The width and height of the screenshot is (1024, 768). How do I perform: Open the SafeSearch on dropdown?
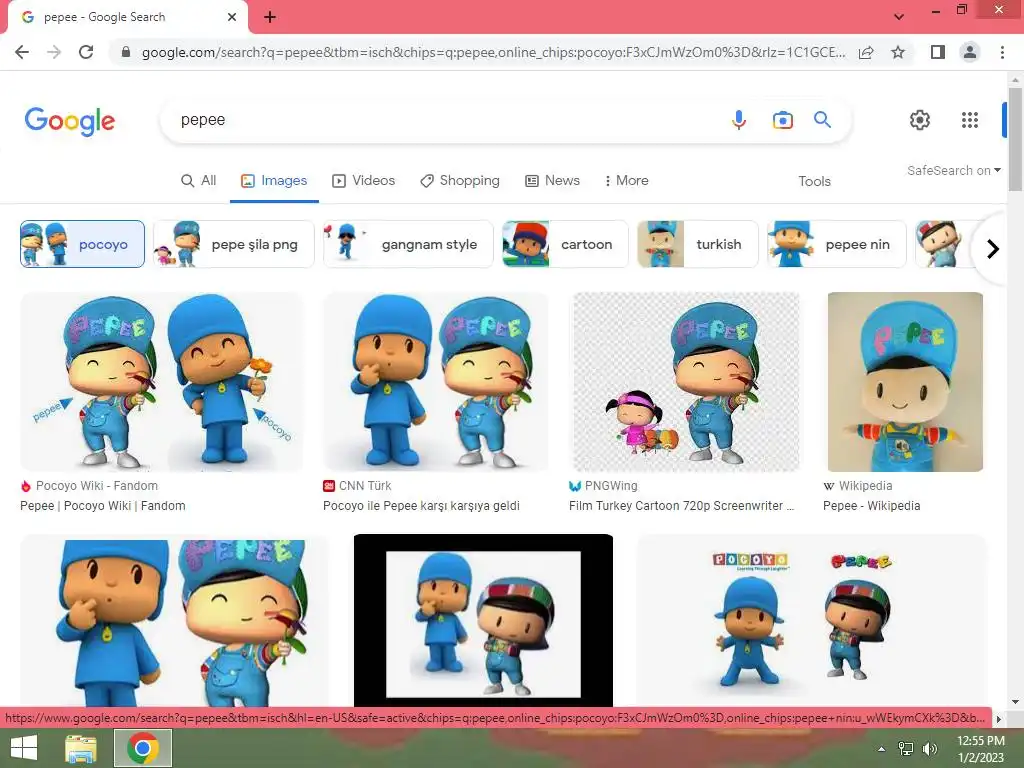point(953,170)
